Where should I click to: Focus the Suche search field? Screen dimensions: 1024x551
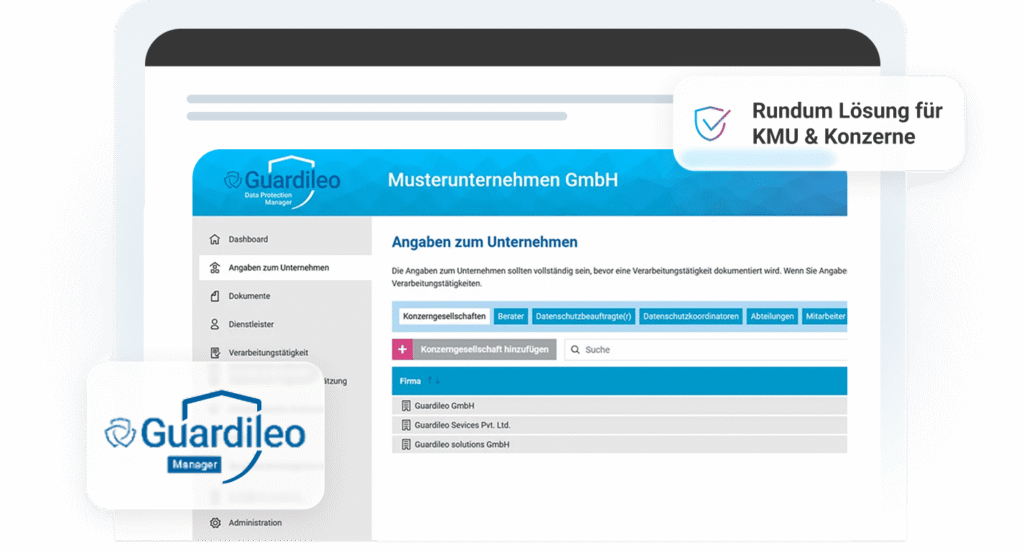706,350
